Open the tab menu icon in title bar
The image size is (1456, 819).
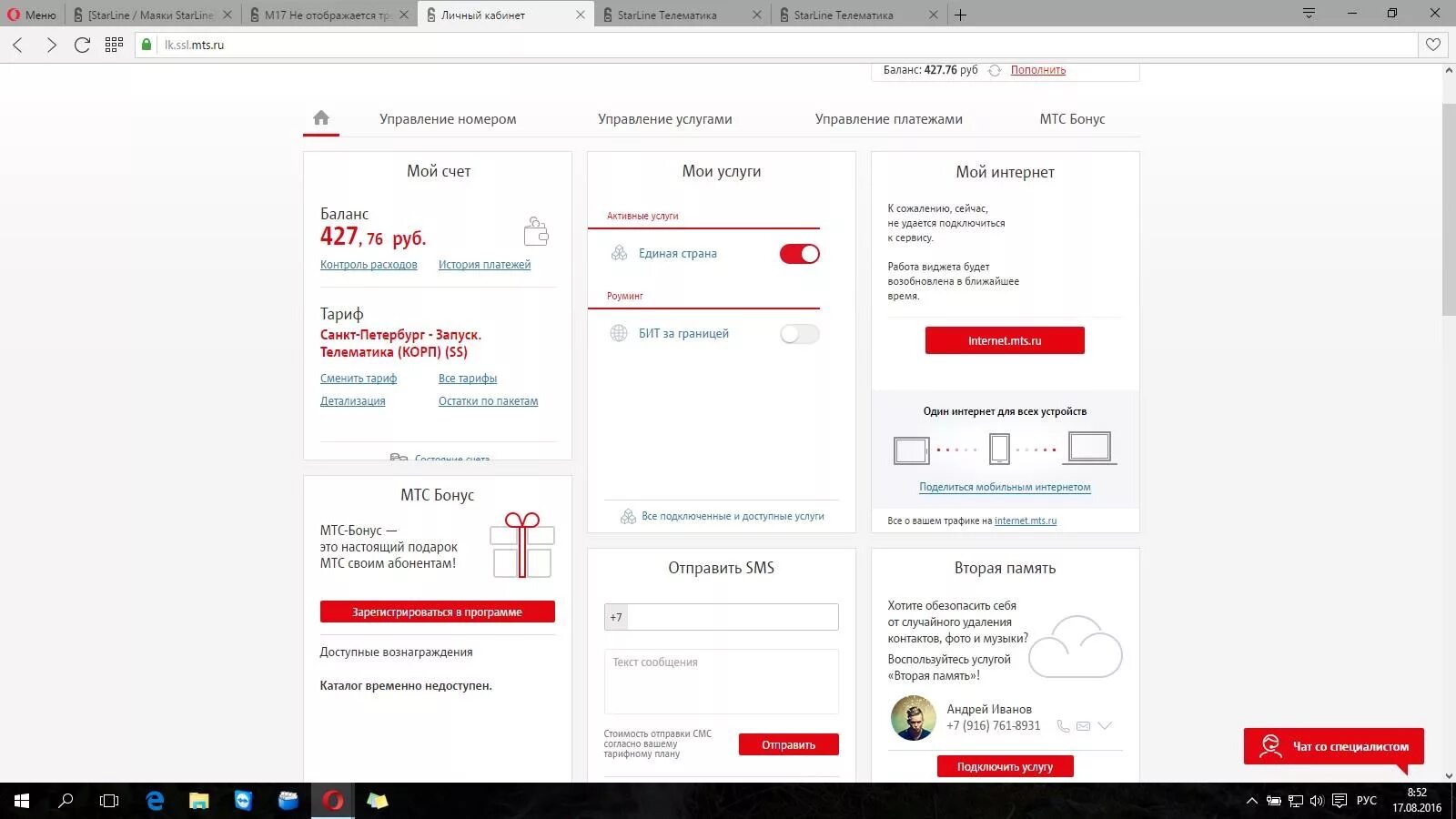1309,14
